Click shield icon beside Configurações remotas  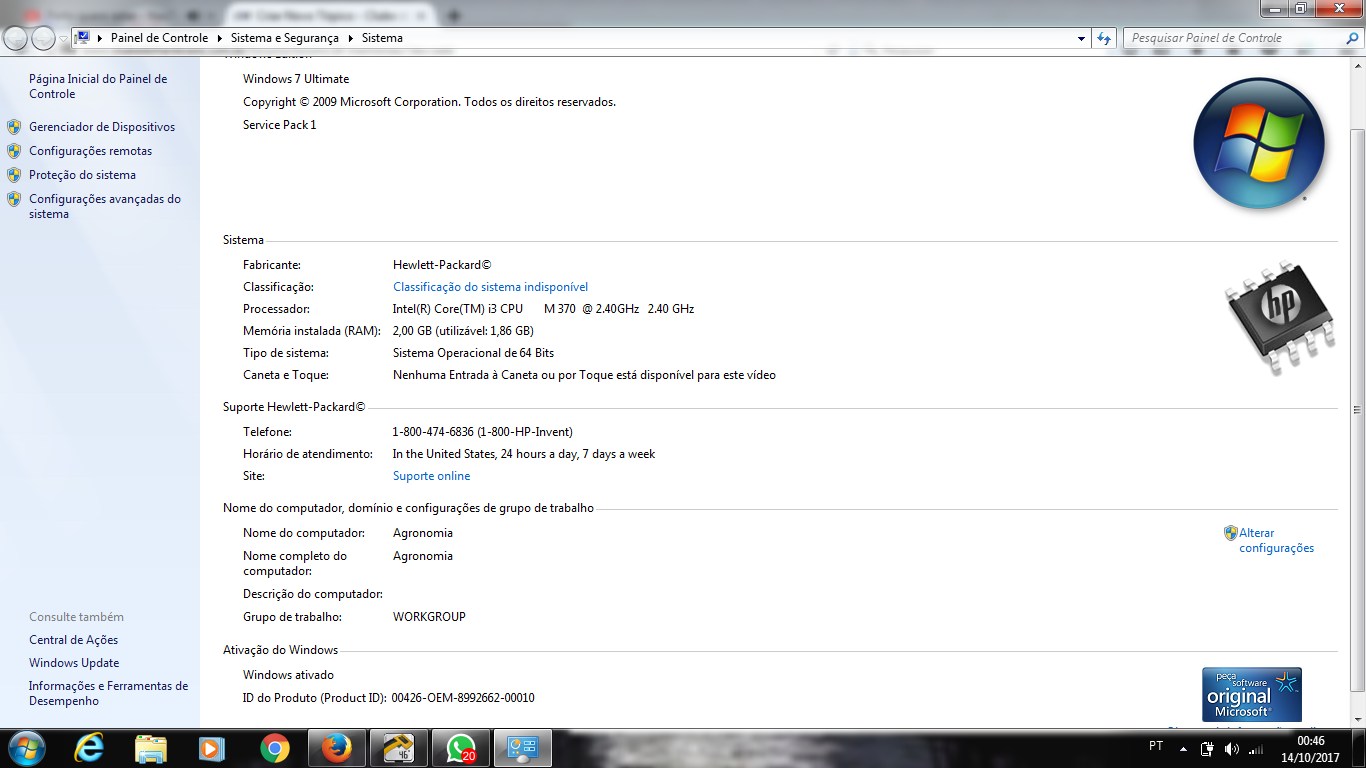(x=14, y=151)
